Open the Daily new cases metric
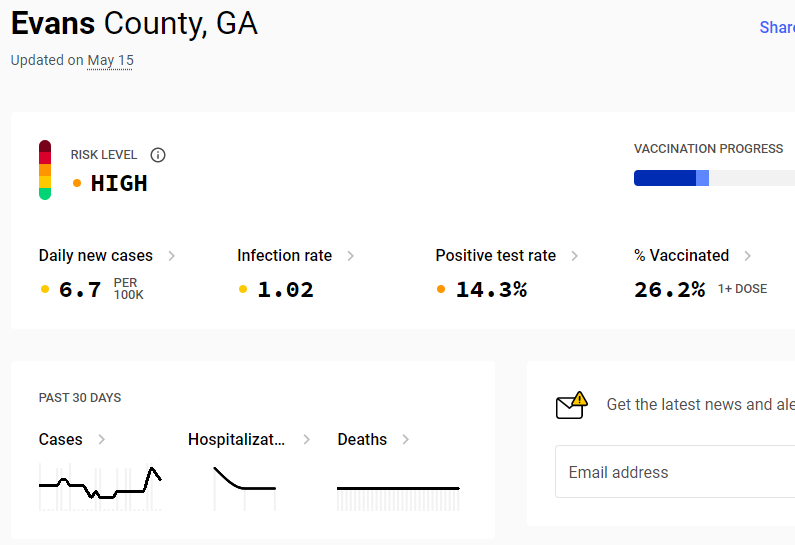The image size is (795, 545). (x=96, y=256)
